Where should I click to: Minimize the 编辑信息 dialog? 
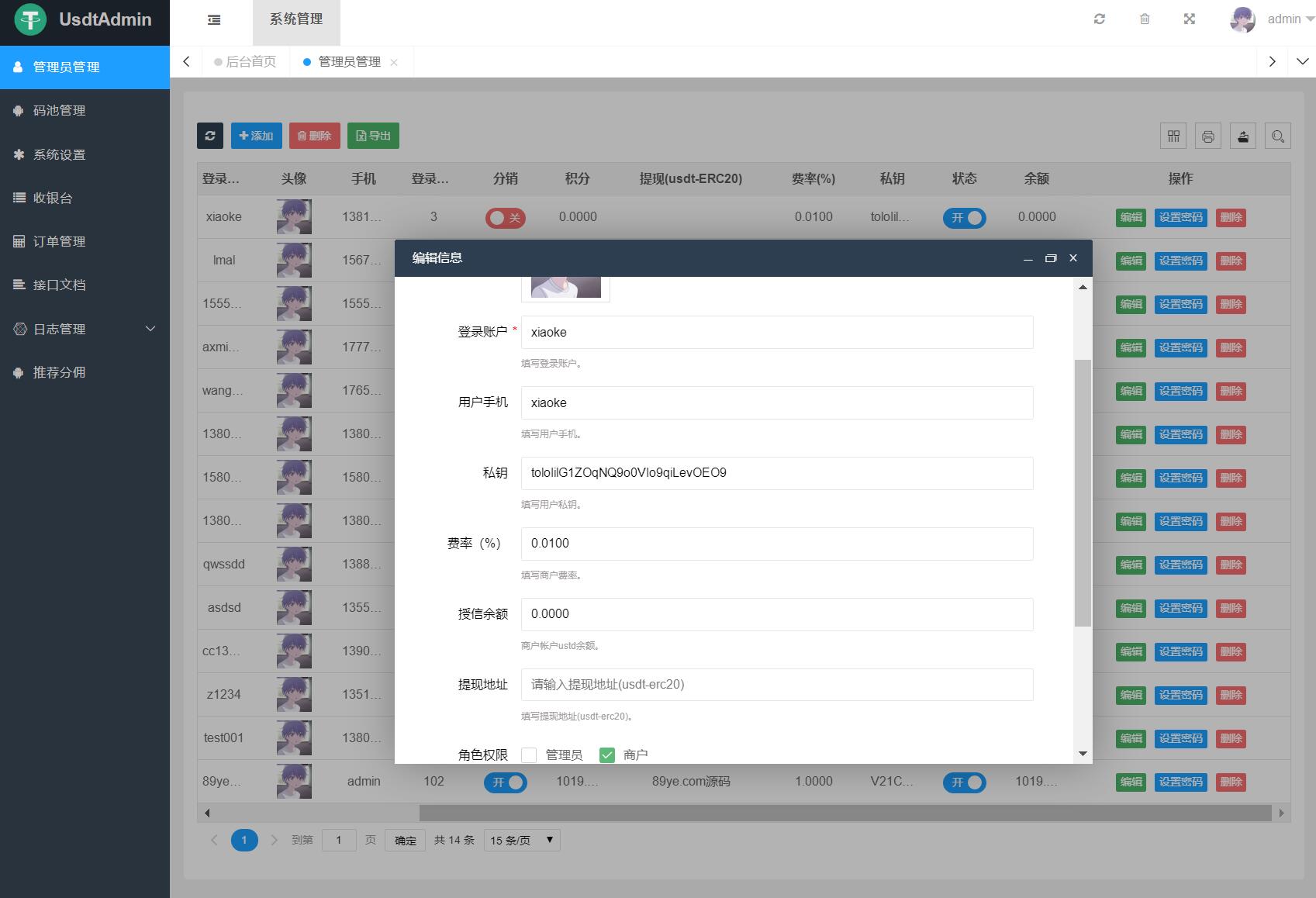[1028, 258]
